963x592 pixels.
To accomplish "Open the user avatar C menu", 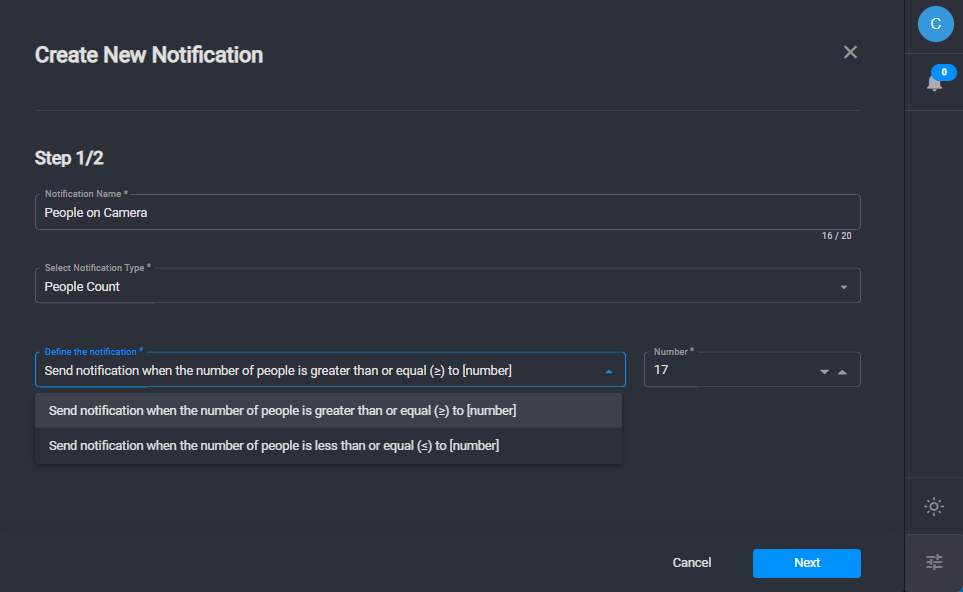I will [935, 24].
